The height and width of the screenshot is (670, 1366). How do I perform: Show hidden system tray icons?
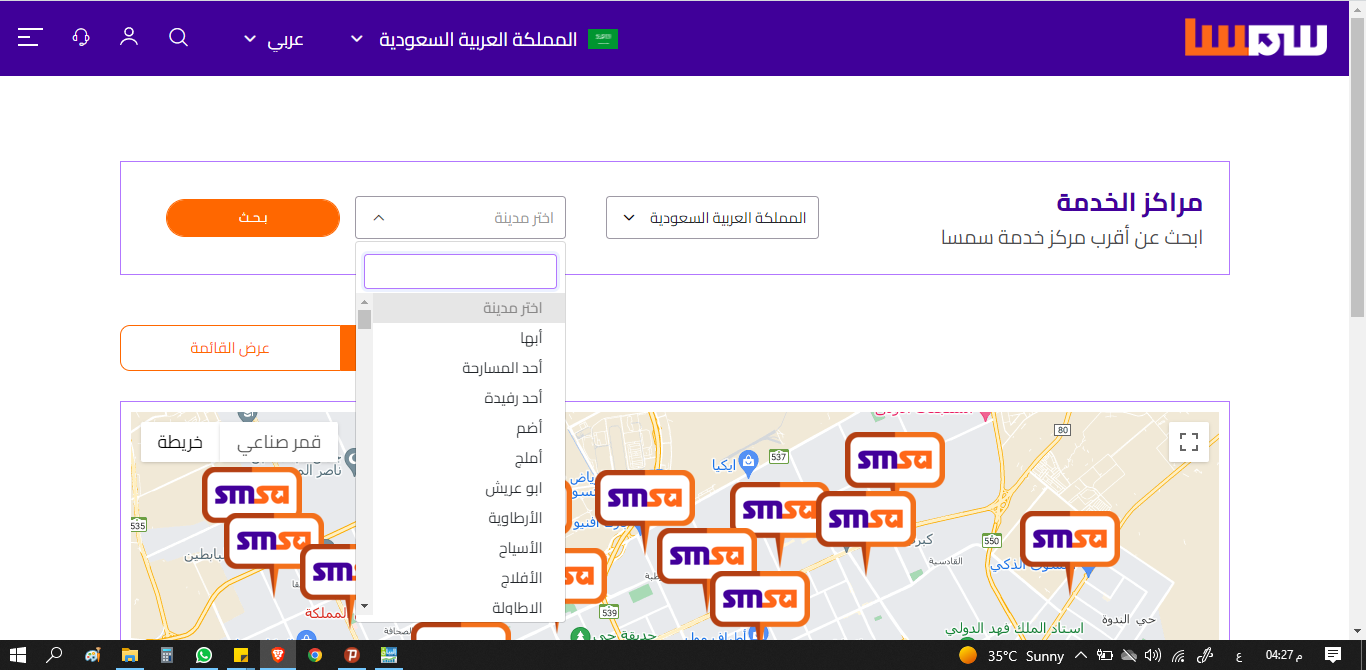pos(1081,656)
